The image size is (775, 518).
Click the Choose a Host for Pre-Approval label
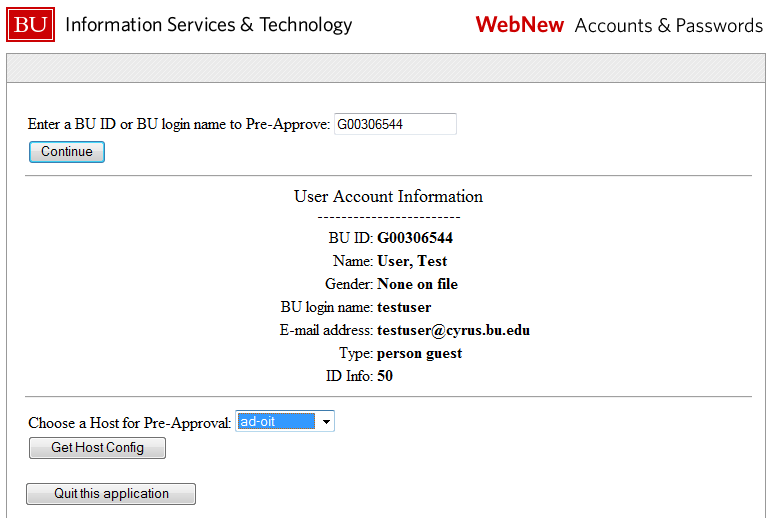[129, 423]
